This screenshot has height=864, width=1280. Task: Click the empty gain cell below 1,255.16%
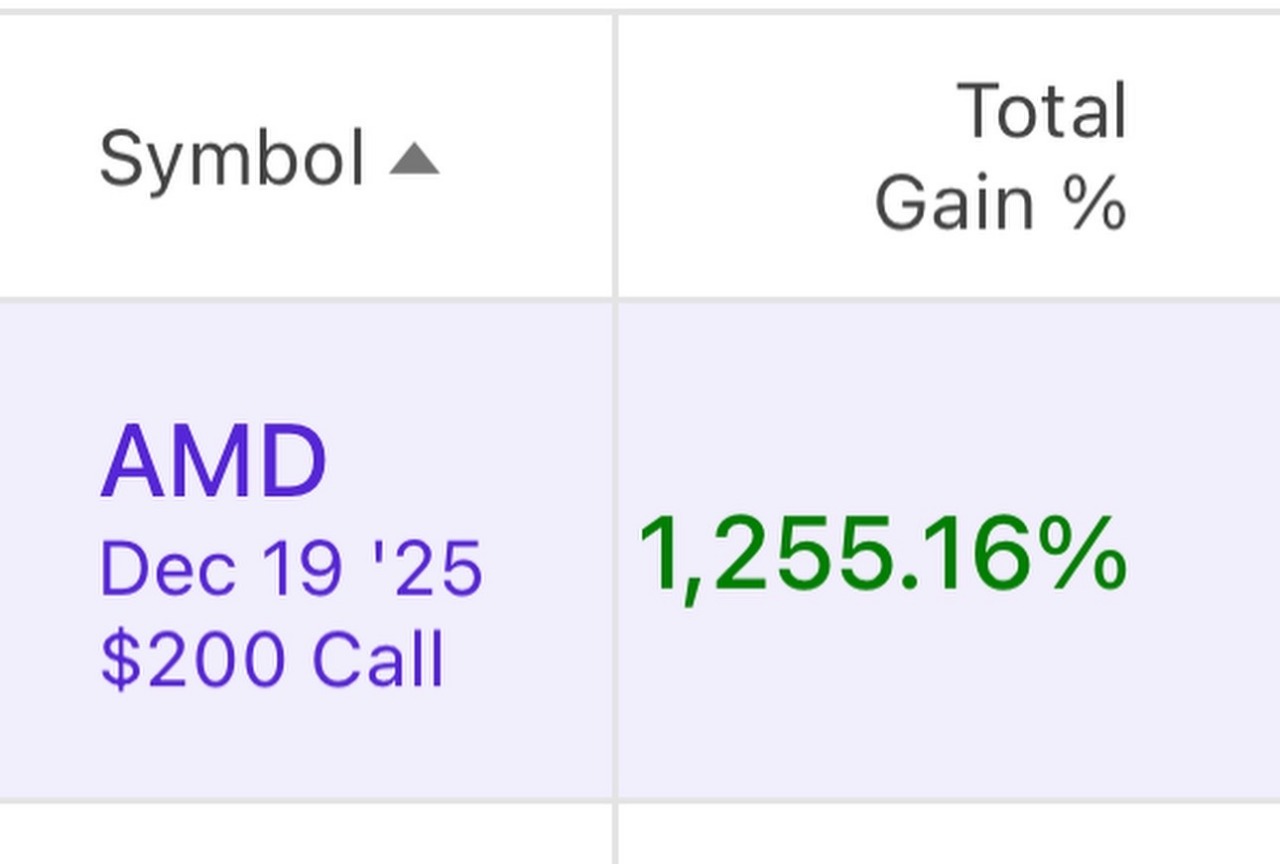940,835
